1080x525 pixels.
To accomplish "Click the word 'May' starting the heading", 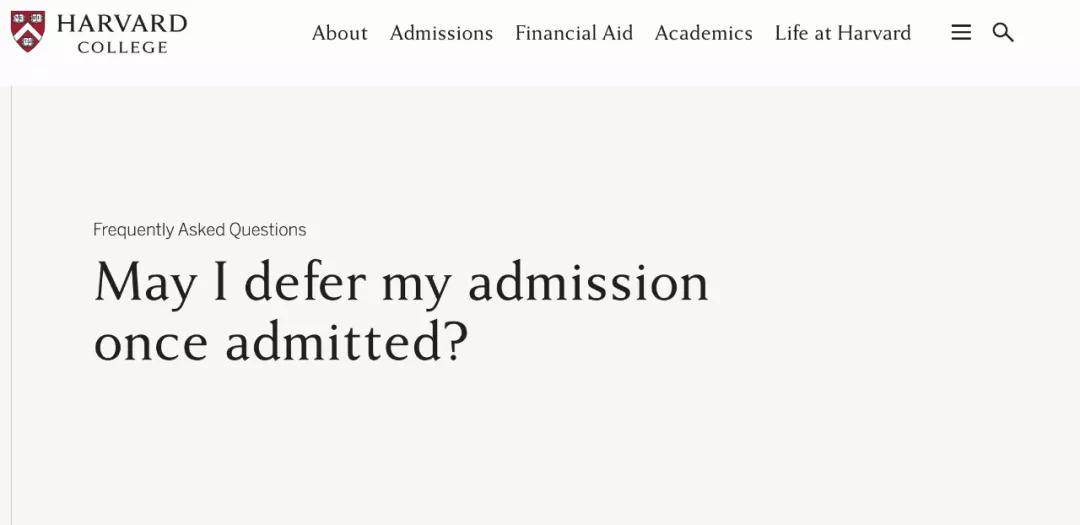I will pos(145,284).
